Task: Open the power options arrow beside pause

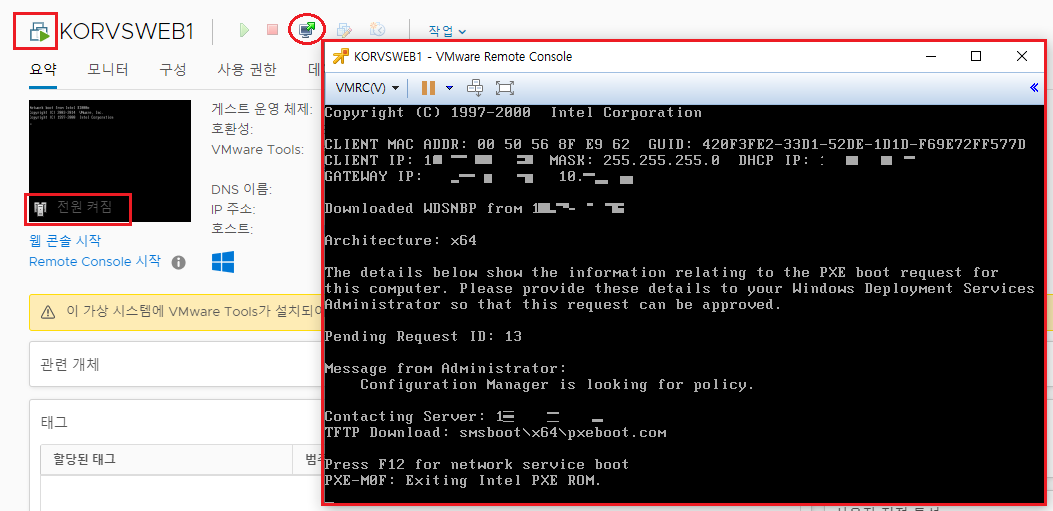Action: coord(449,88)
